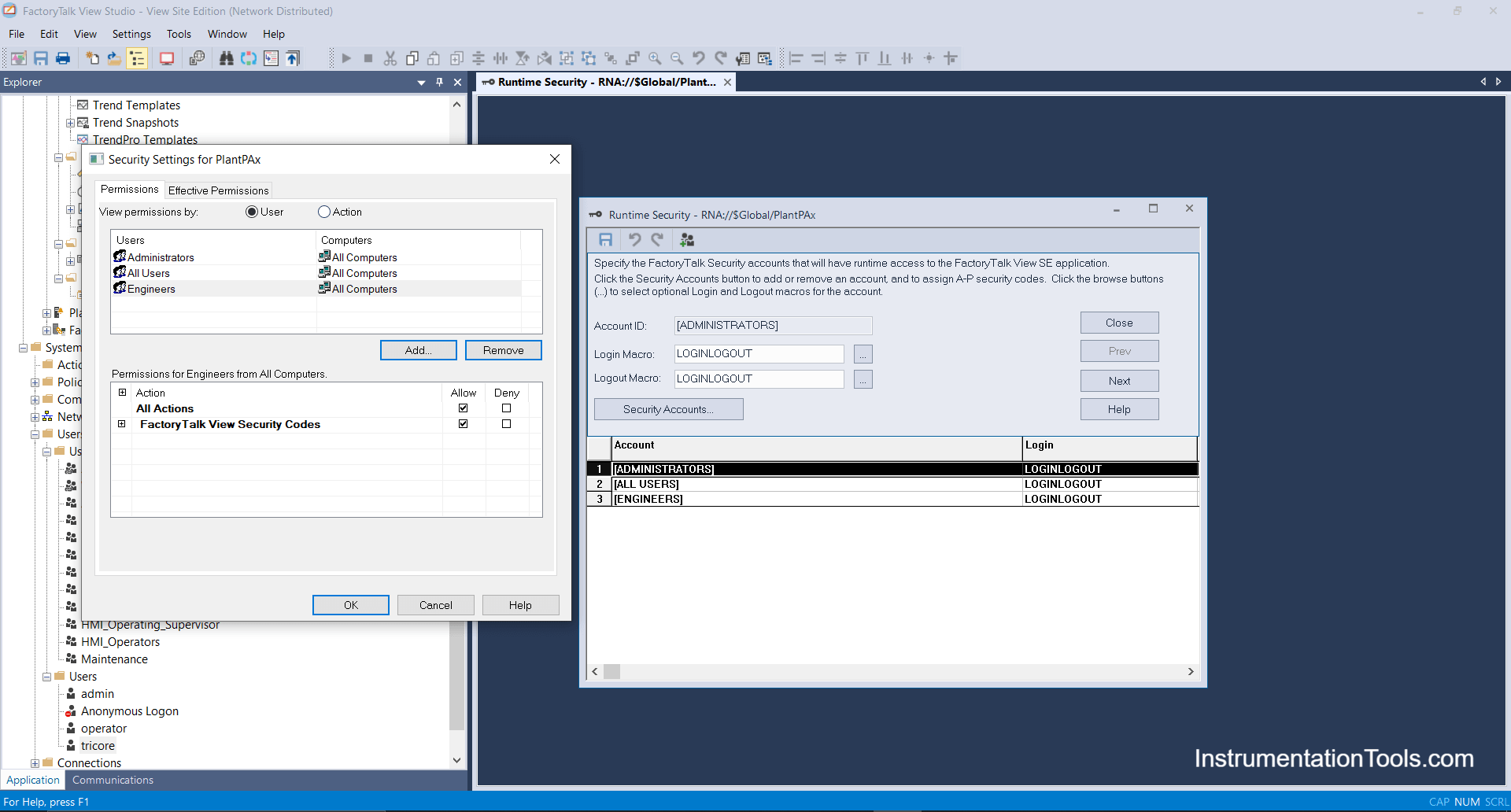
Task: Select the Action radio button
Action: pos(324,212)
